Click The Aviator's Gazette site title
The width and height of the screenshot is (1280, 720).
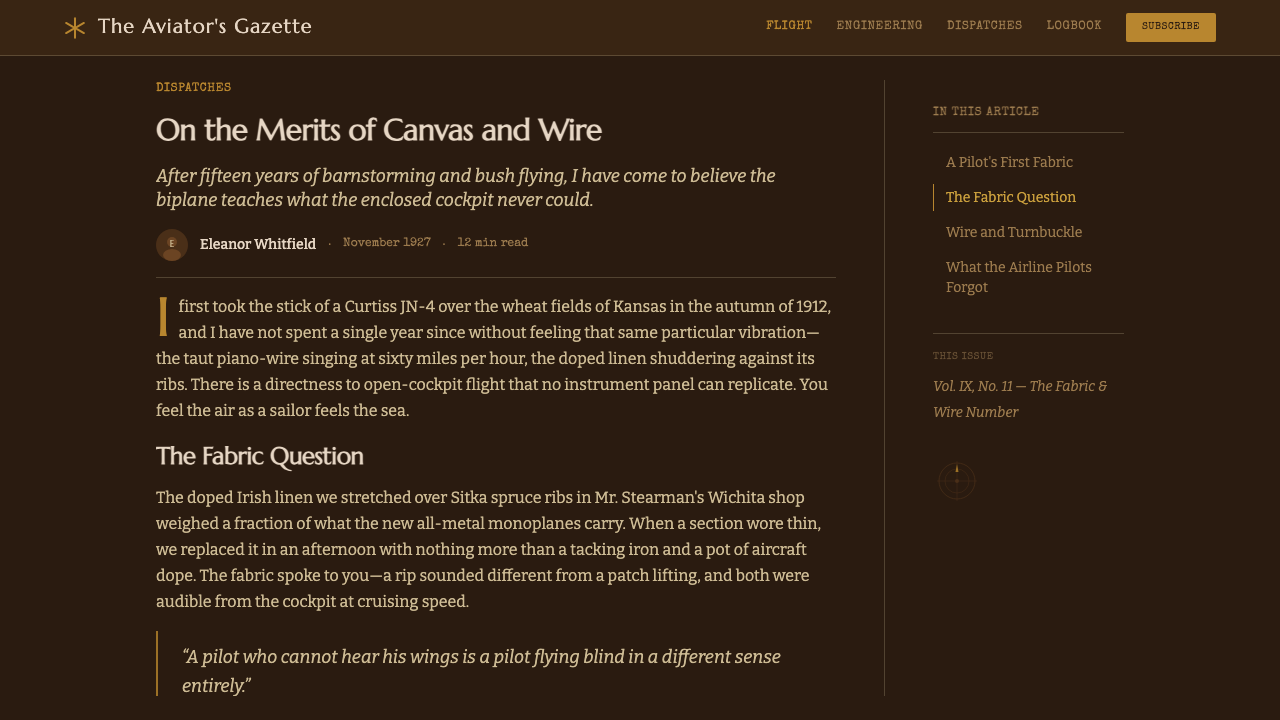coord(205,27)
